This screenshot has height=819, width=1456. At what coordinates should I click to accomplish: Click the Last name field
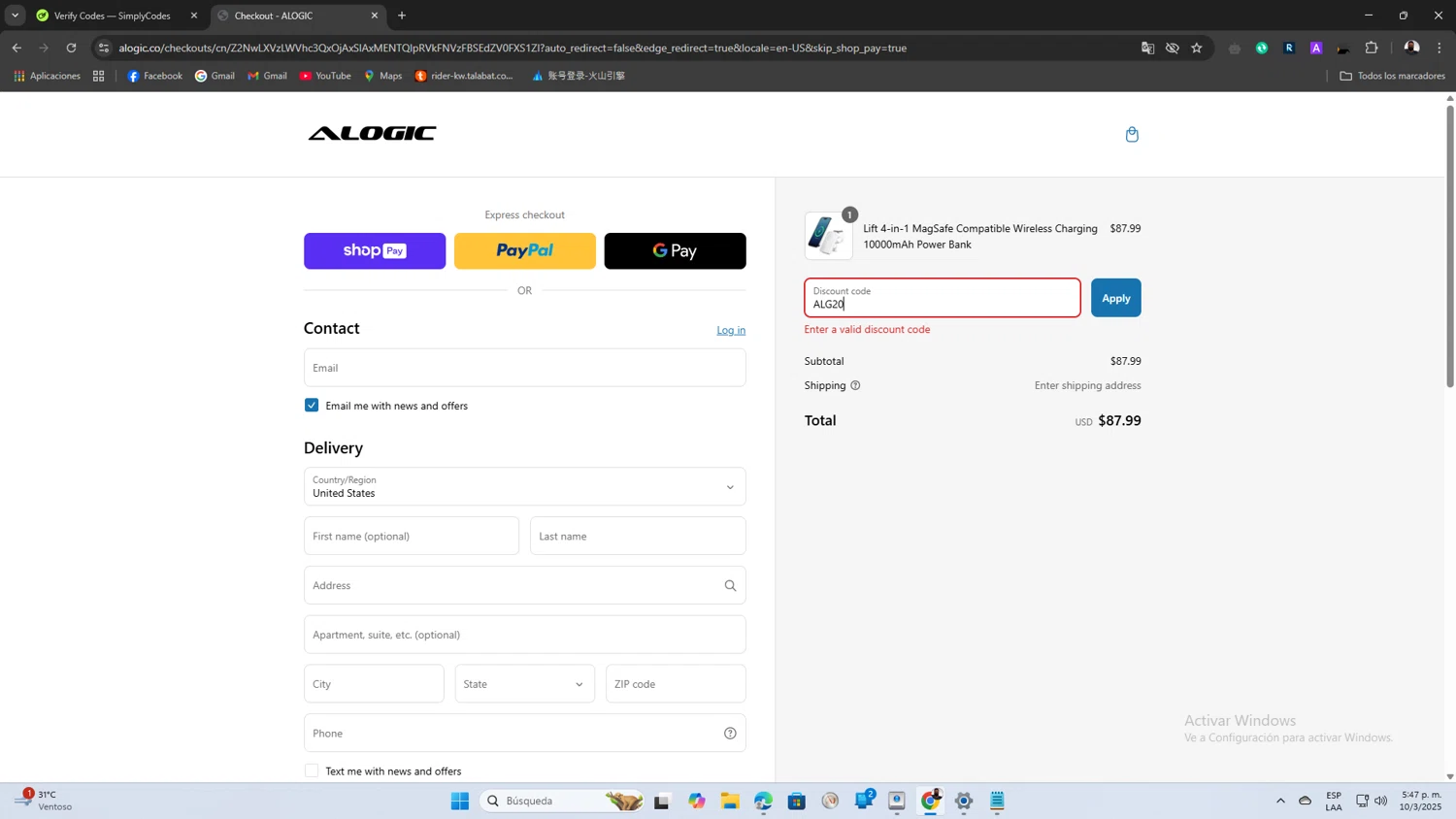tap(638, 536)
